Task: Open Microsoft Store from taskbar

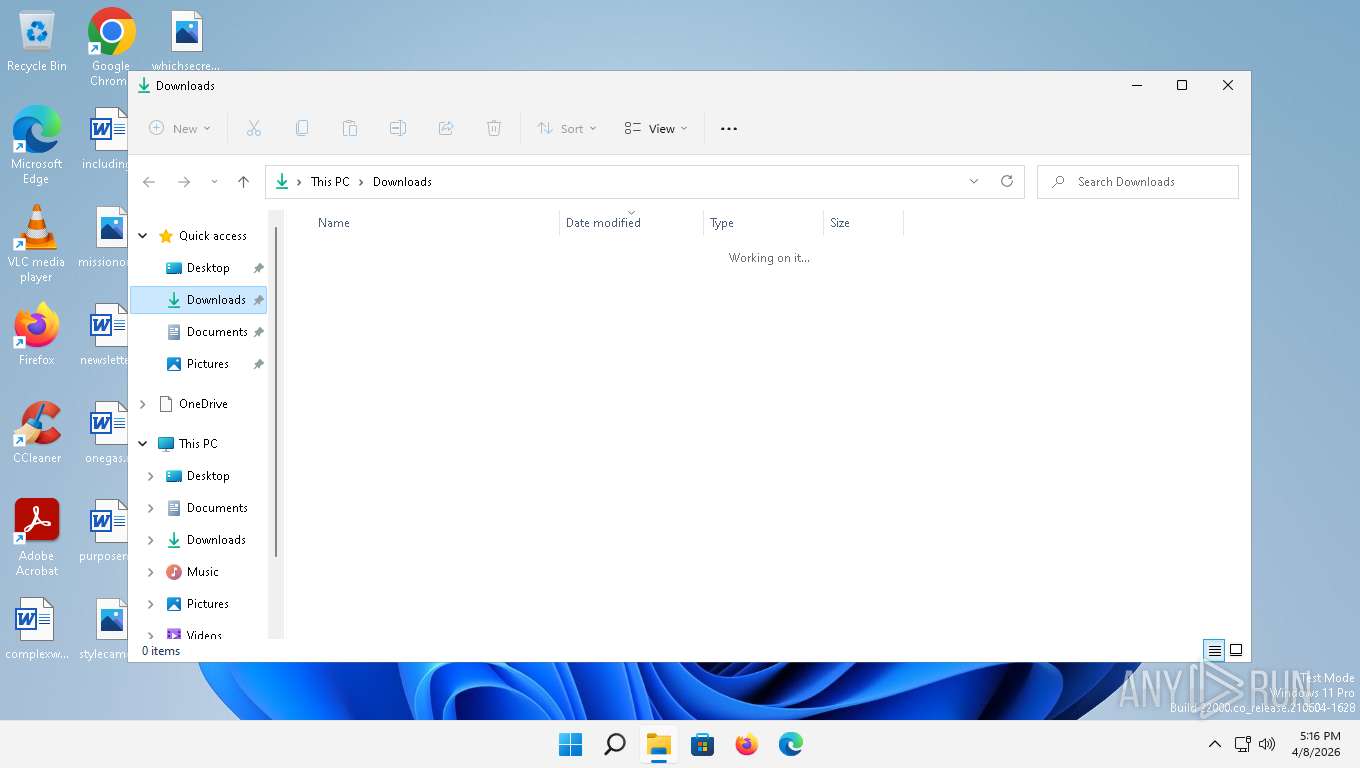Action: [703, 744]
